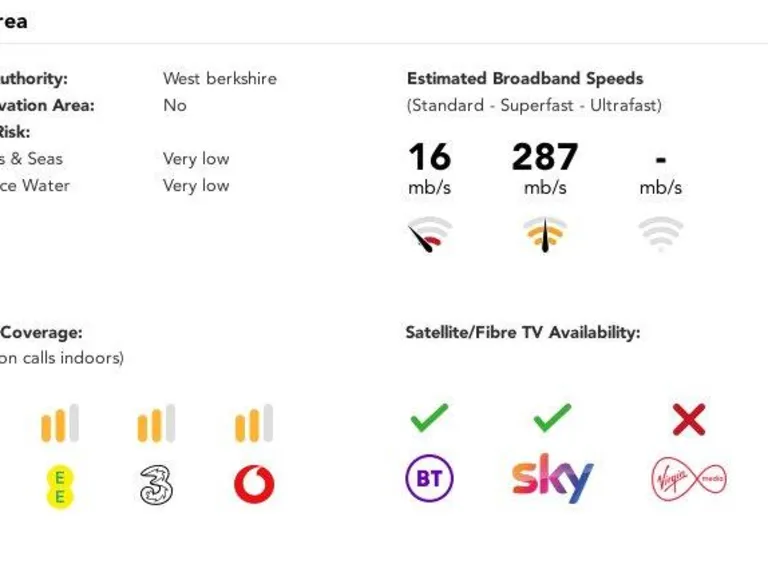Screen dimensions: 768x576
Task: Click the Vodafone logo
Action: tap(254, 485)
